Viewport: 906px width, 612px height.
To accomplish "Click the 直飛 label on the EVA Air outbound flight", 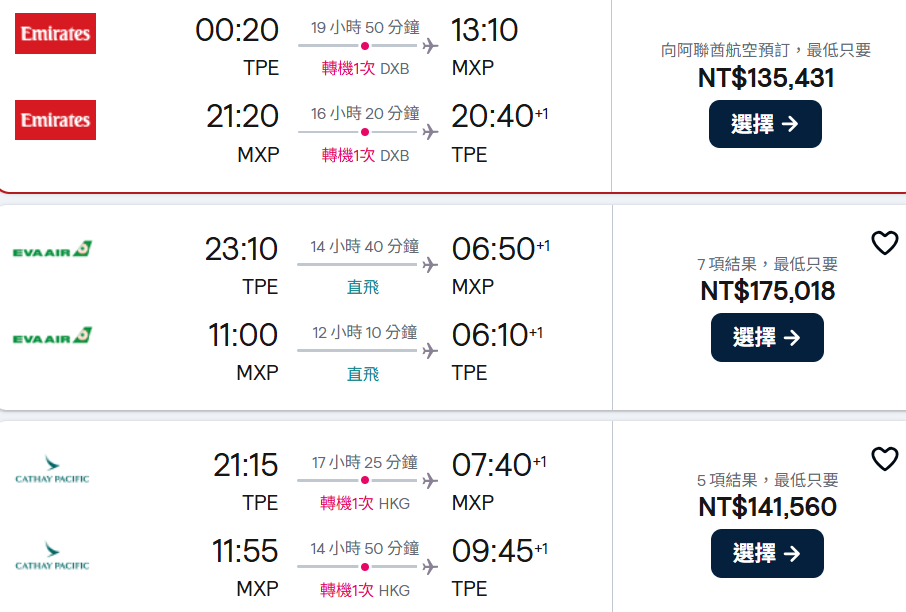I will [363, 287].
